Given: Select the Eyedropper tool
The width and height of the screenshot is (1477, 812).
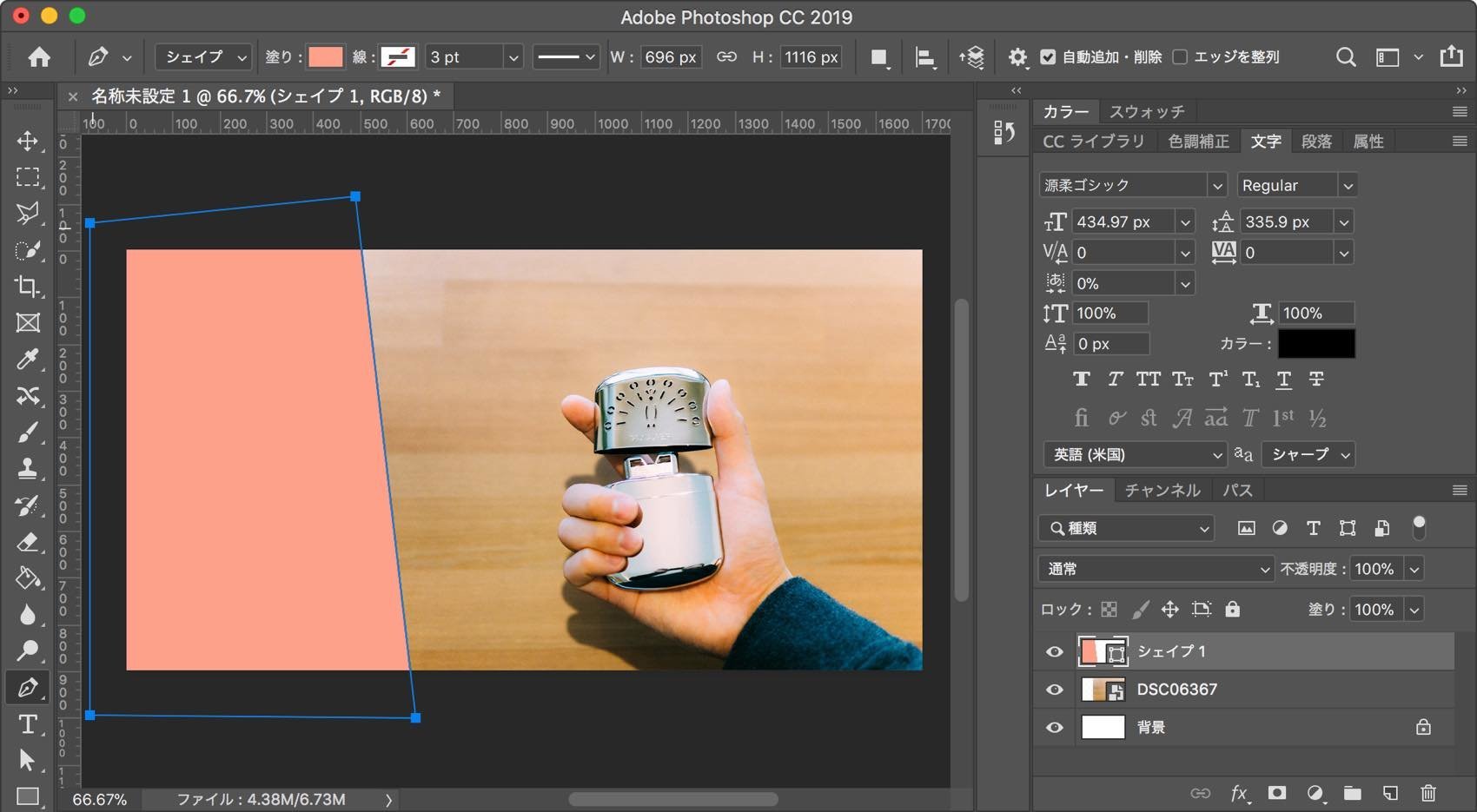Looking at the screenshot, I should tap(28, 359).
